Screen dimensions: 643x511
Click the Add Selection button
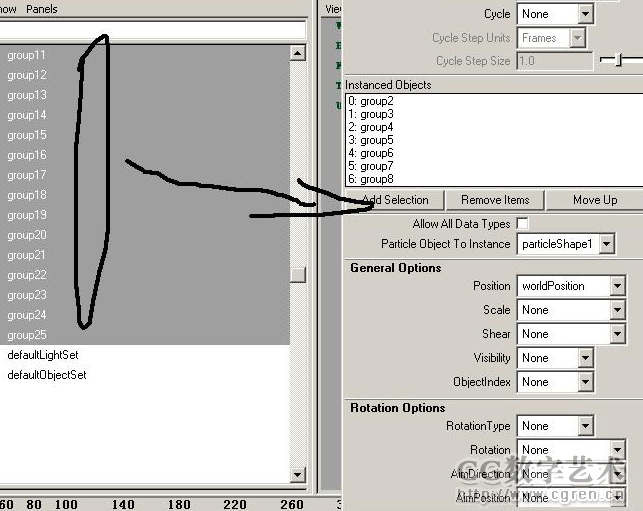pos(394,200)
